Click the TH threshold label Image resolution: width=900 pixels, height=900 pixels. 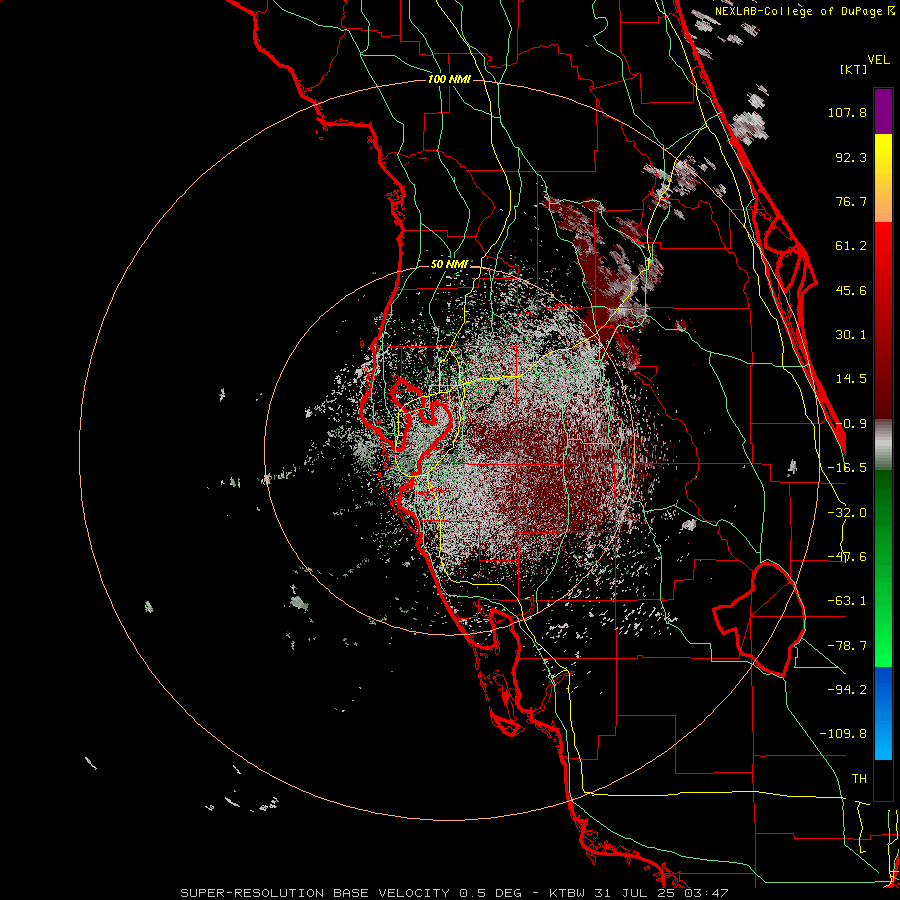click(x=859, y=779)
